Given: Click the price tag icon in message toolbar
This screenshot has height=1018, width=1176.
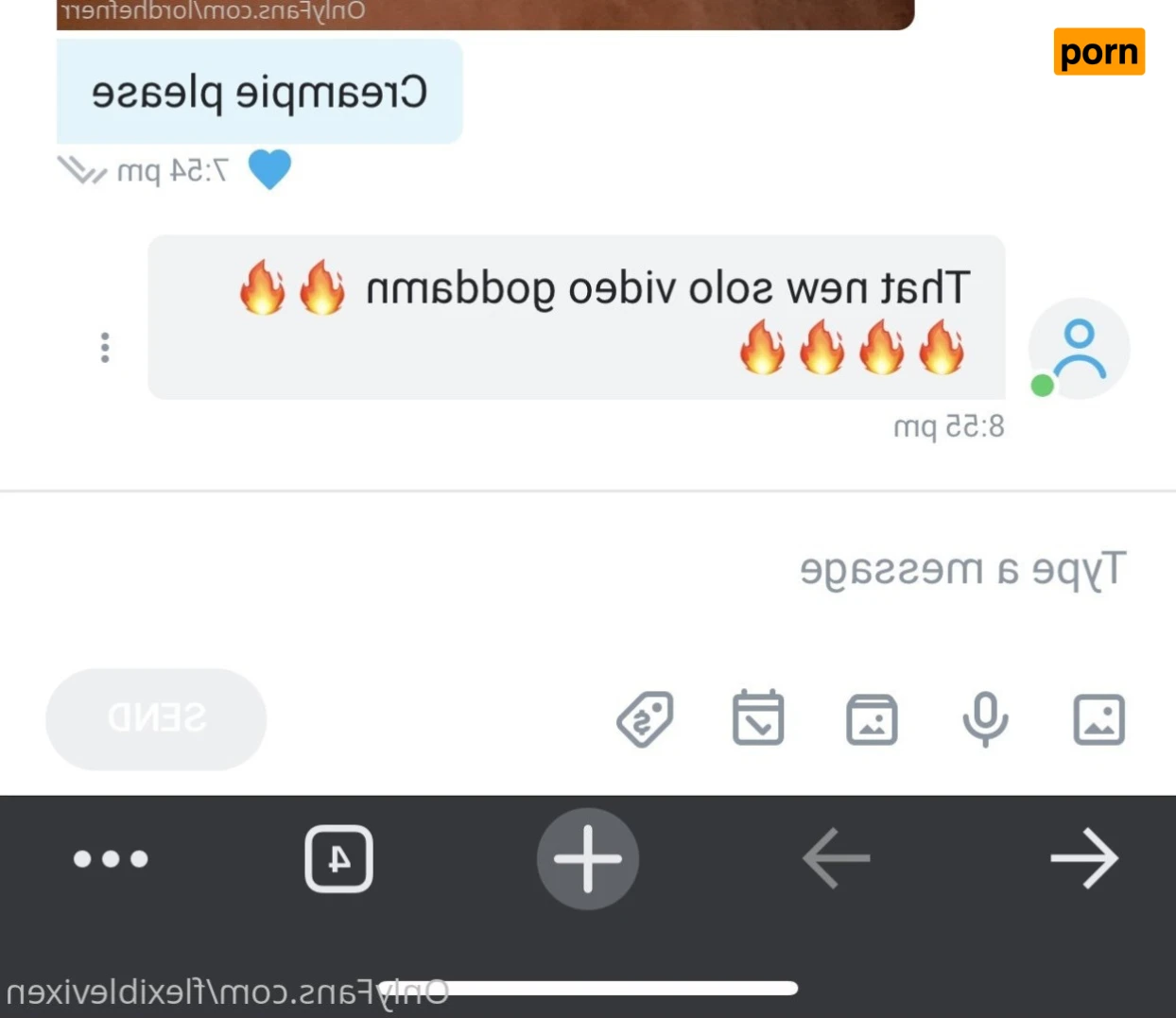Looking at the screenshot, I should pyautogui.click(x=646, y=719).
